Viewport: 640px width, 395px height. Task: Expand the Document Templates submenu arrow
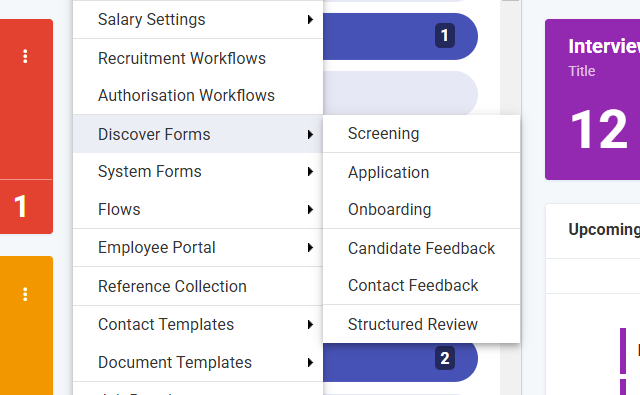point(310,362)
